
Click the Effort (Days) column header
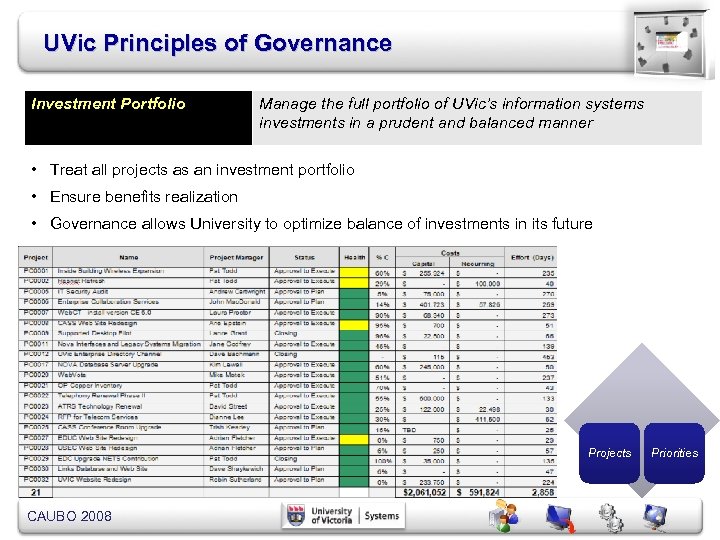click(532, 257)
